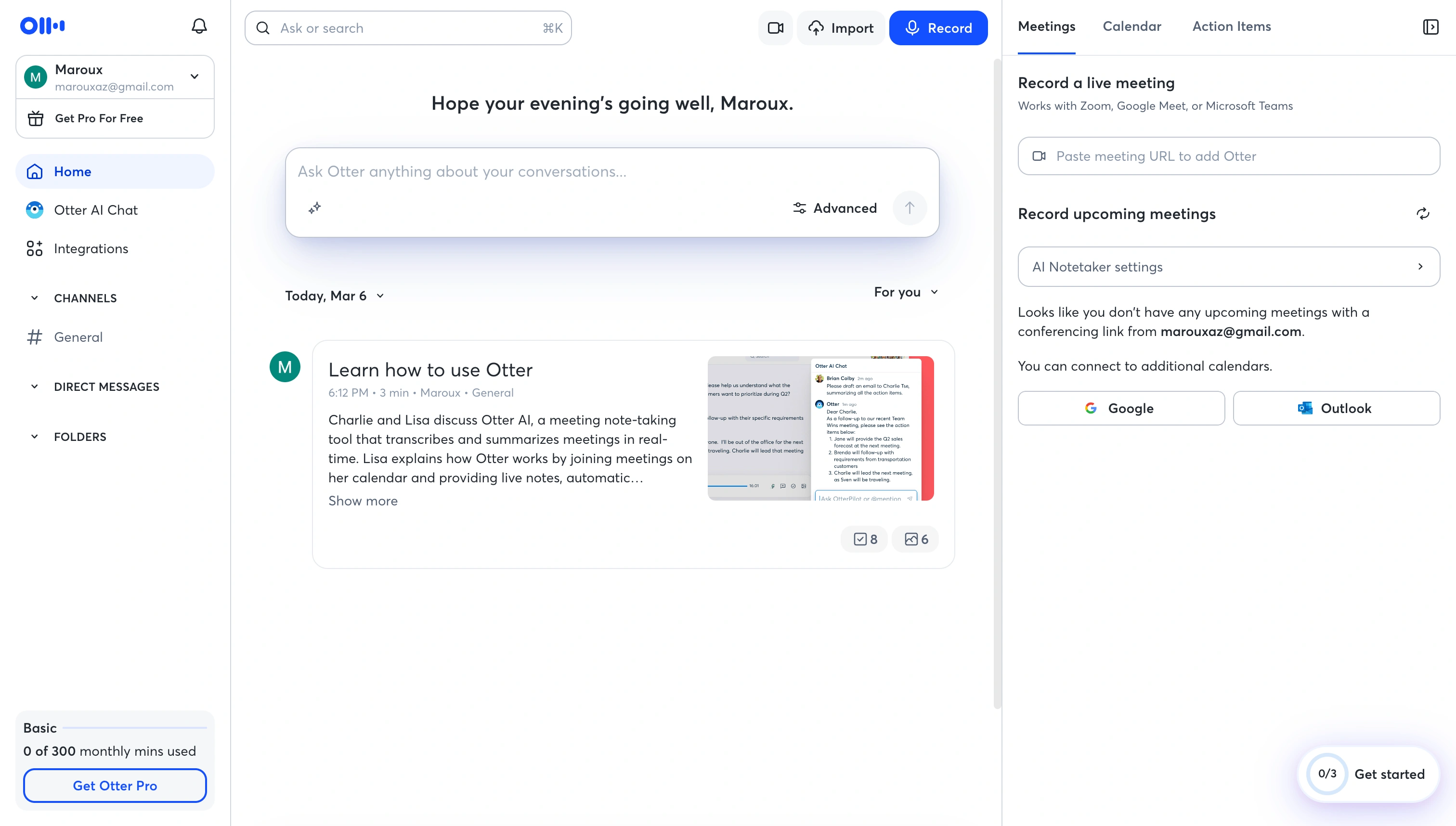This screenshot has height=826, width=1456.
Task: Open the 'For you' feed filter dropdown
Action: tap(905, 292)
